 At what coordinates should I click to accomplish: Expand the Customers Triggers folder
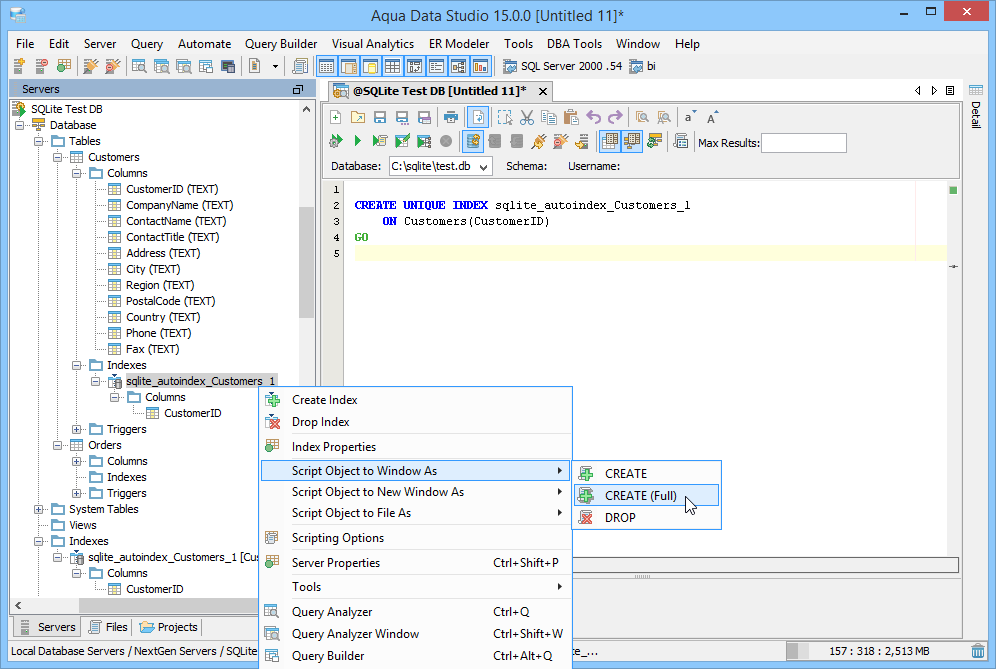click(76, 429)
